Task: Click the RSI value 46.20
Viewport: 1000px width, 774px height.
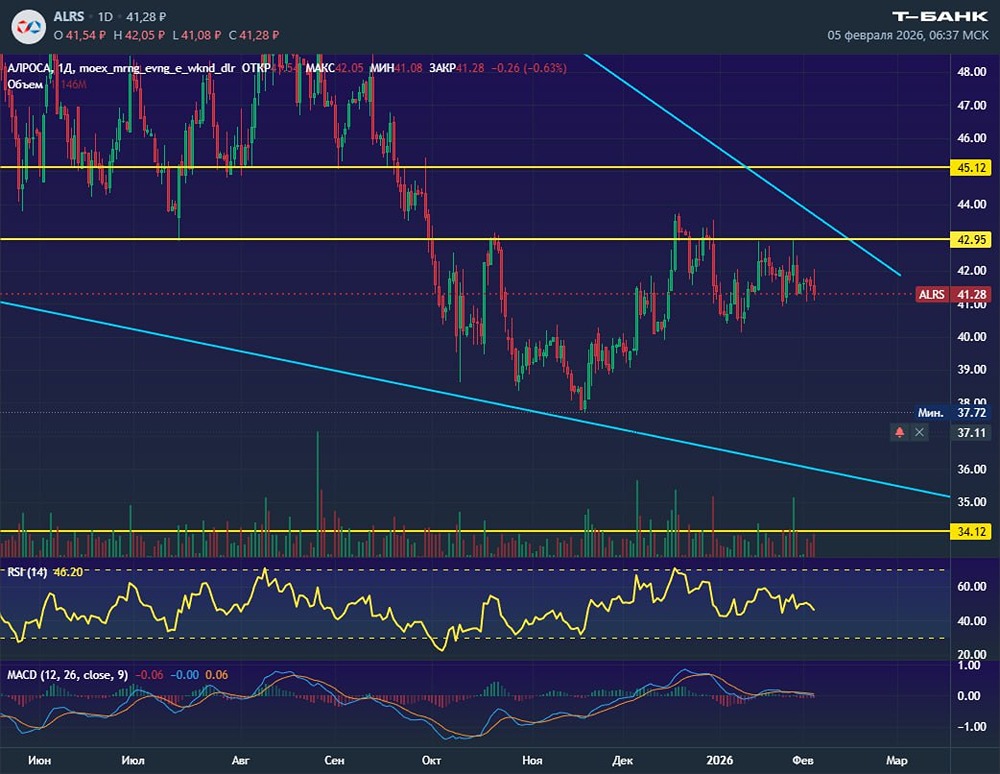Action: coord(68,572)
